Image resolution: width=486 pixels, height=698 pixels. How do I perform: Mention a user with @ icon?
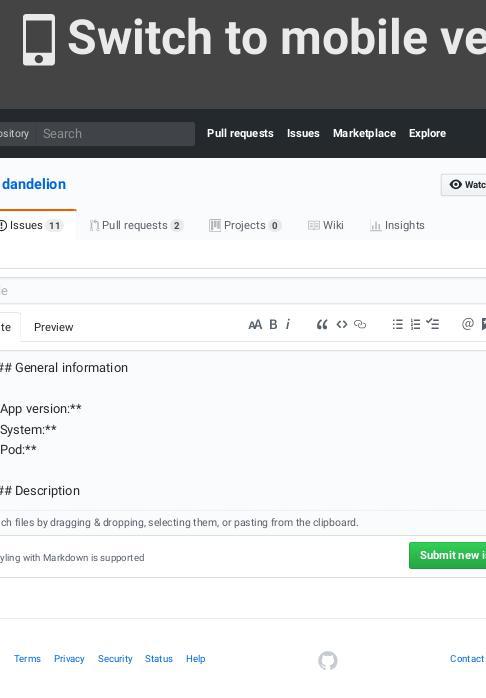468,324
